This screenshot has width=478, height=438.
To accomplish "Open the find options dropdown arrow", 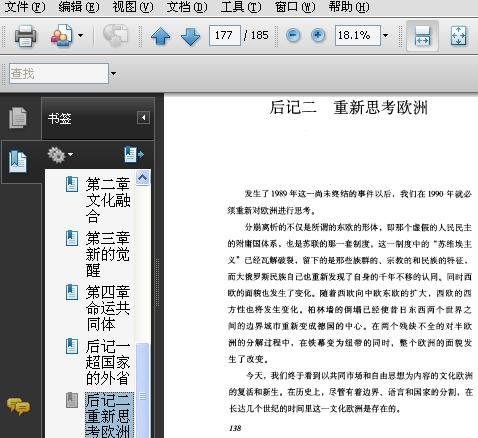I will tap(113, 73).
